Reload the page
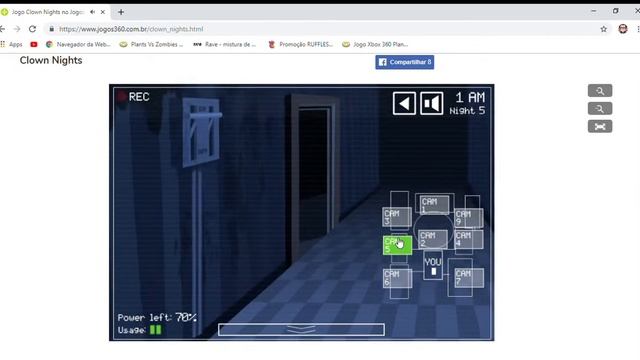 pyautogui.click(x=32, y=29)
